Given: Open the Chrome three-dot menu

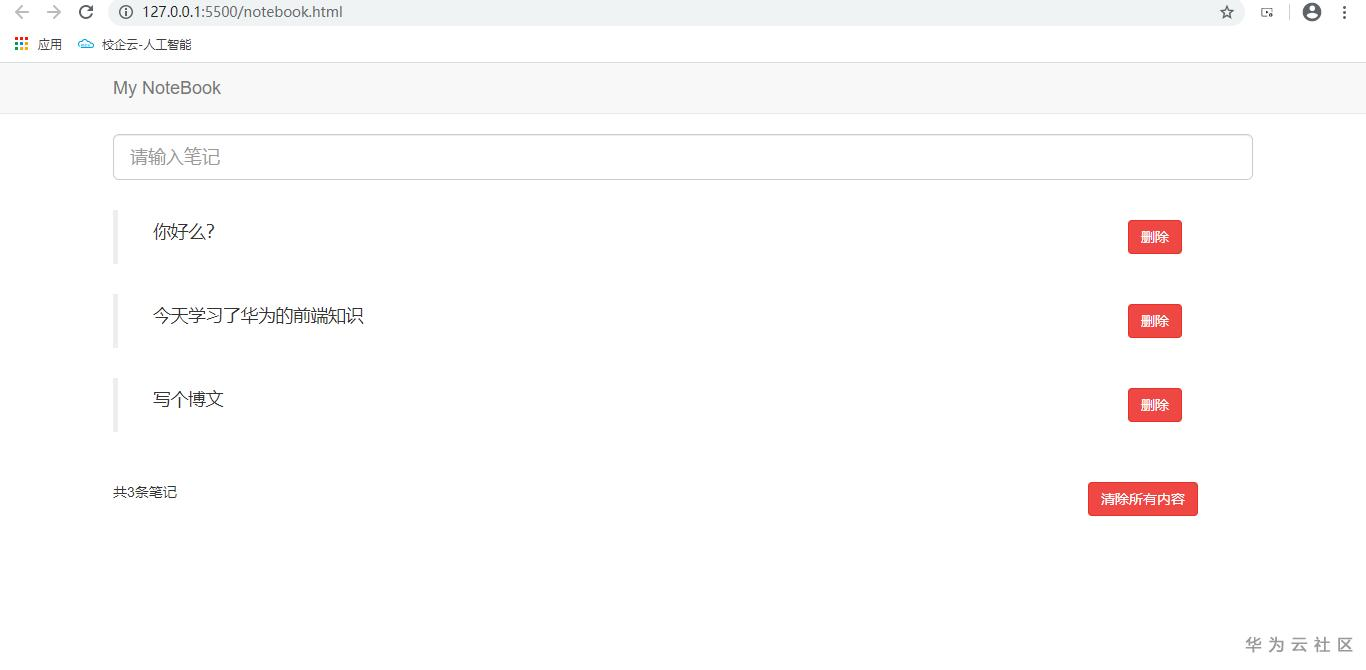Looking at the screenshot, I should pyautogui.click(x=1344, y=12).
